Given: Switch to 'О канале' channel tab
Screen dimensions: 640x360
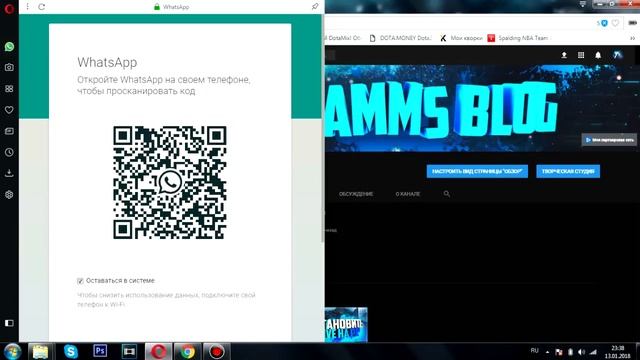Looking at the screenshot, I should [x=407, y=194].
